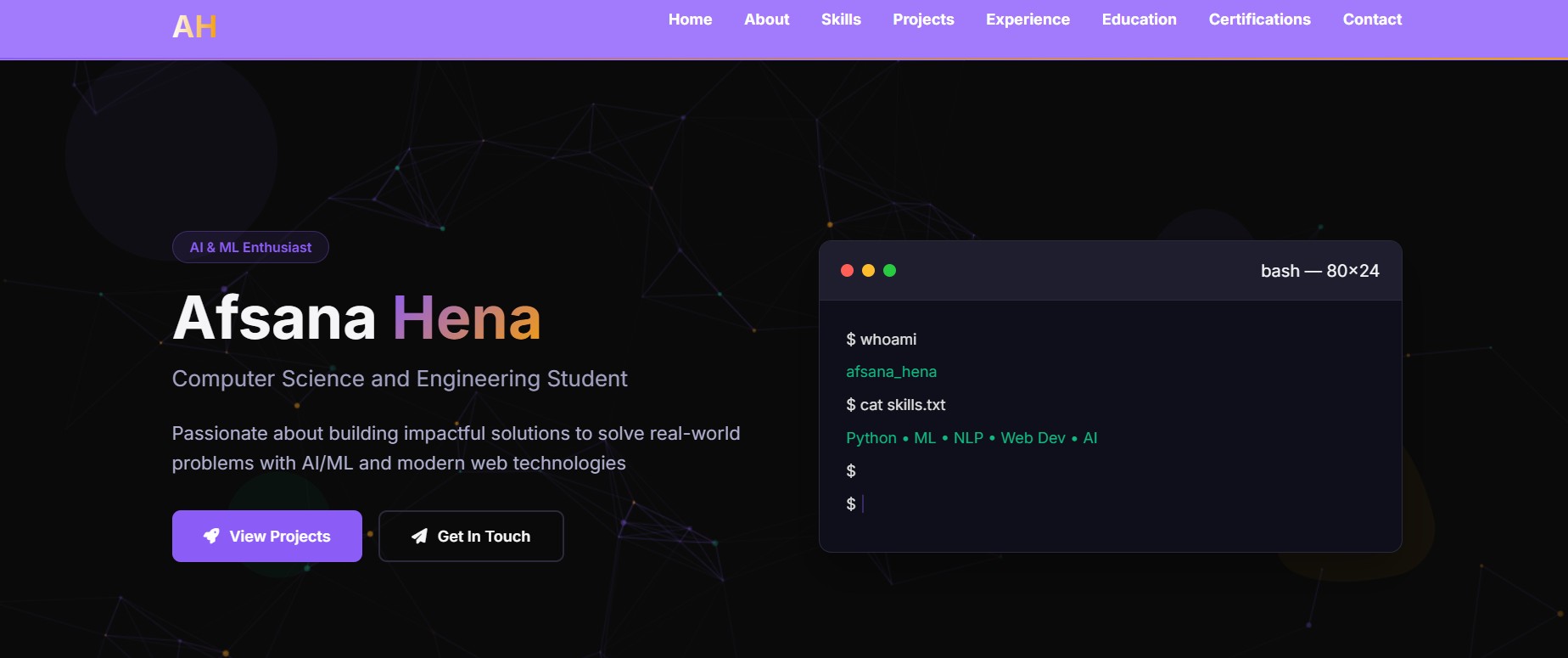Click the 'Python' skill text in the terminal
1568x658 pixels.
871,438
